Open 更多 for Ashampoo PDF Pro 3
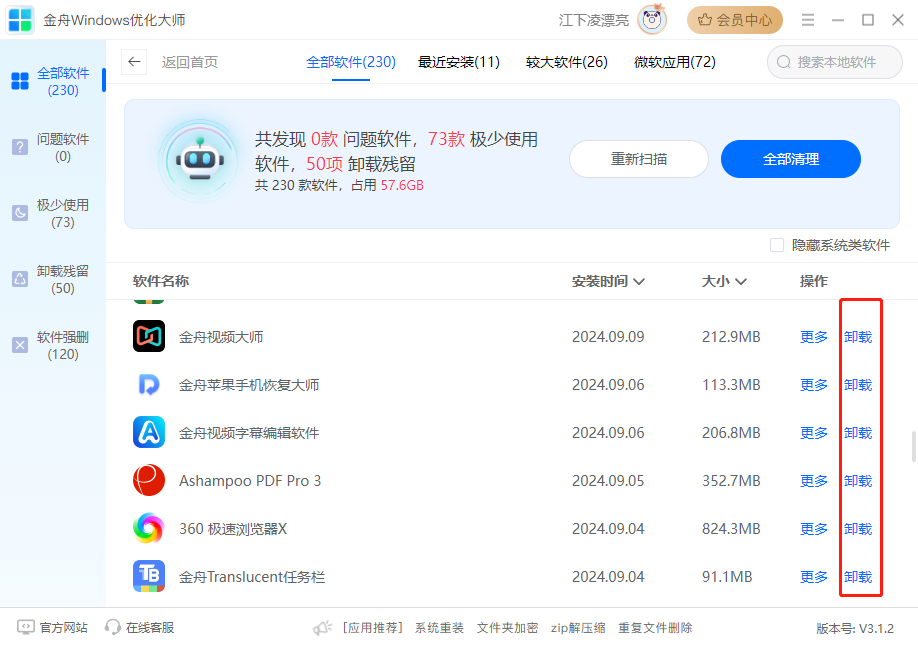Viewport: 918px width, 647px height. tap(814, 481)
